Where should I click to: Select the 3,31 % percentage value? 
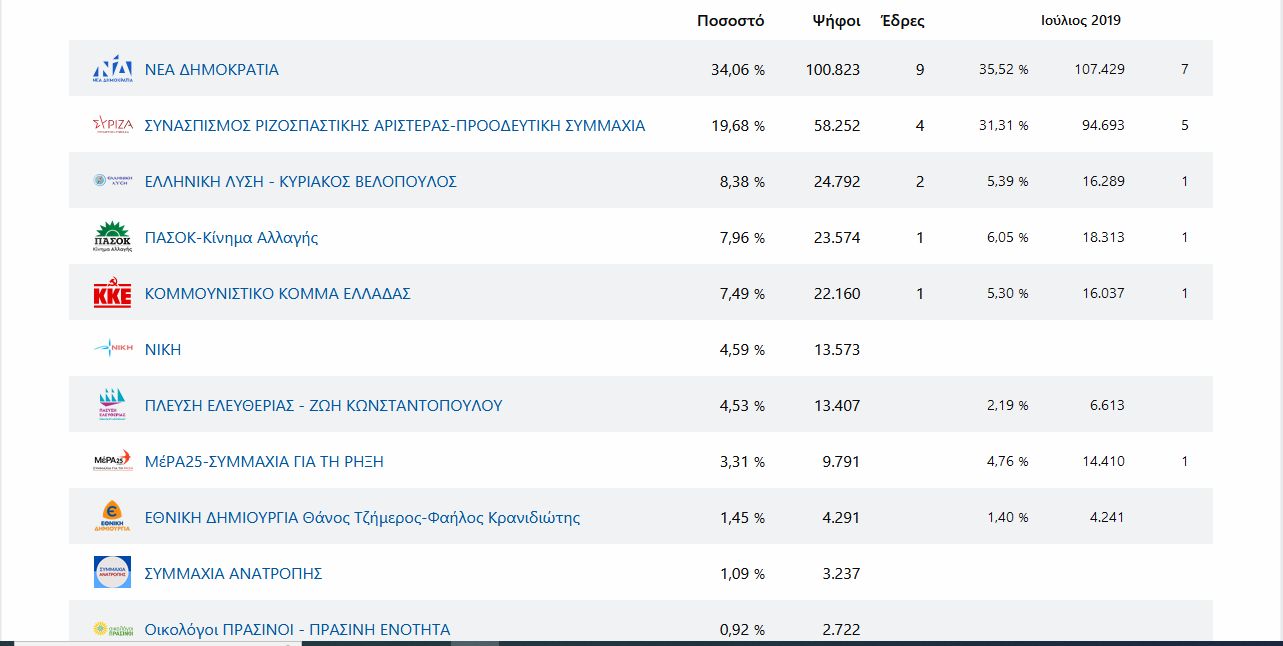[744, 462]
